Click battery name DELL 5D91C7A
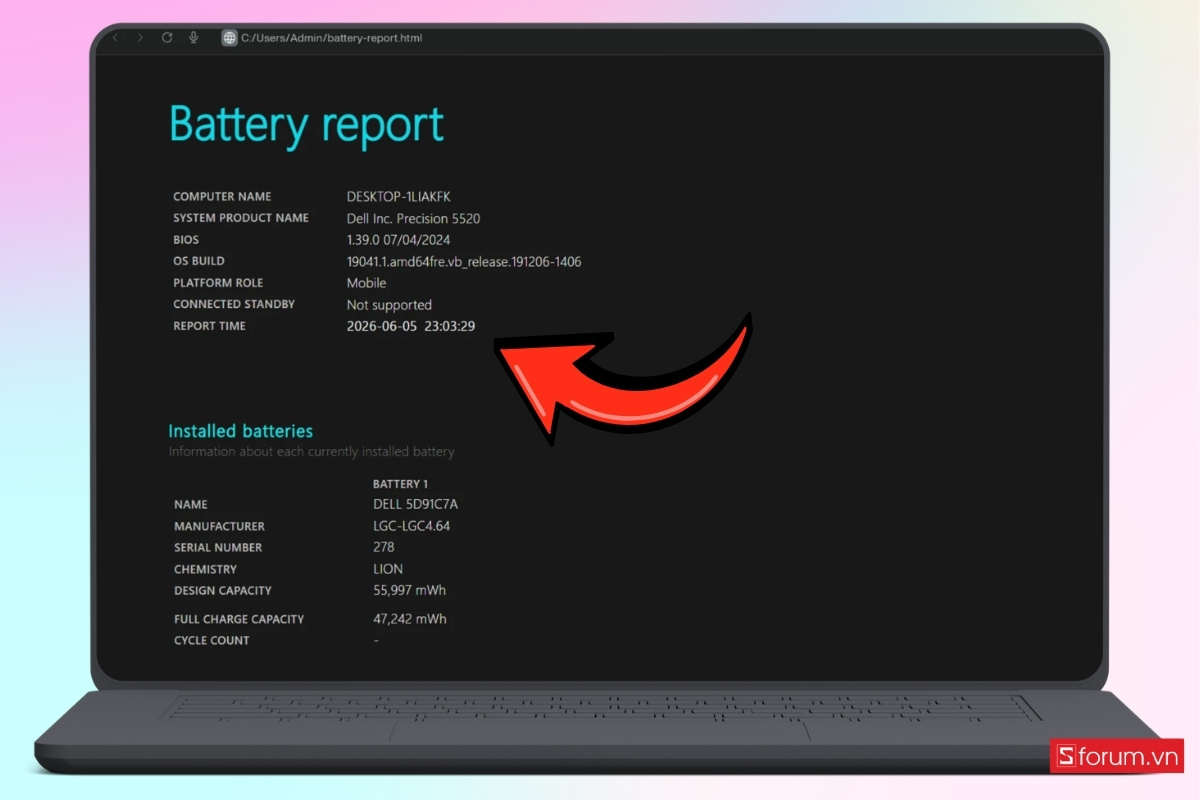 tap(415, 505)
